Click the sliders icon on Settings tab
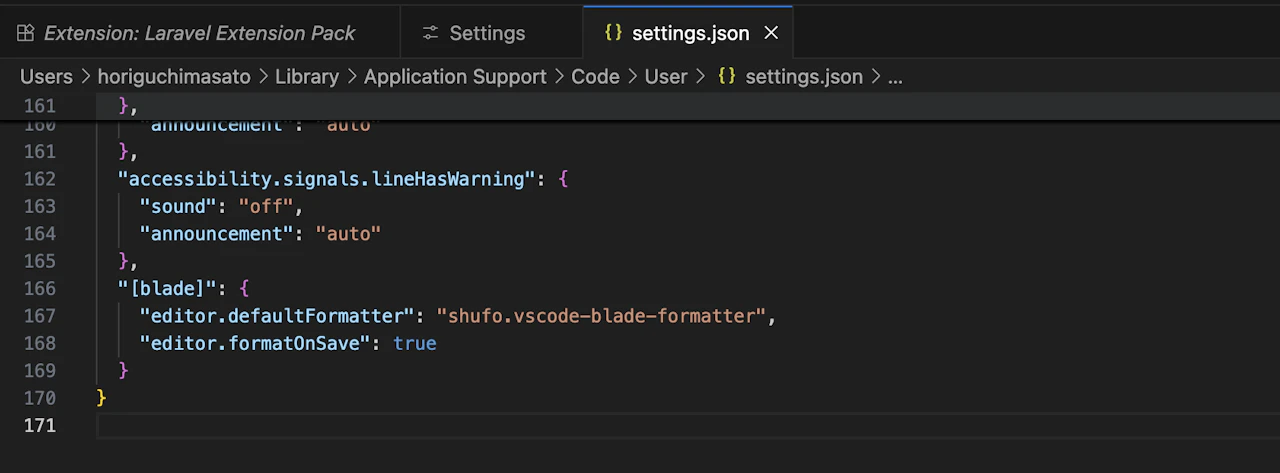1280x473 pixels. coord(431,33)
